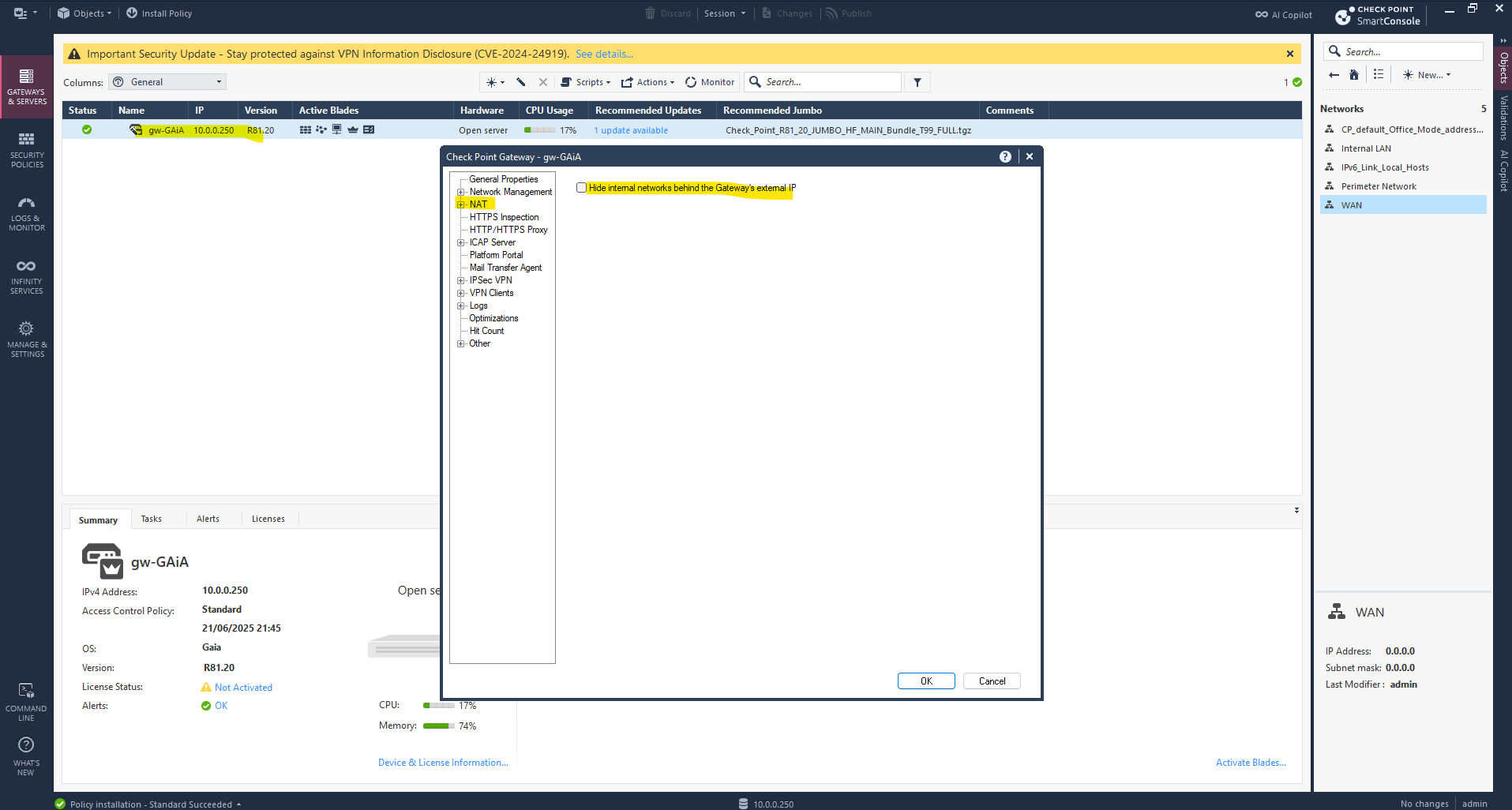Click the Objects panel Search field
Viewport: 1512px width, 810px height.
coord(1403,51)
